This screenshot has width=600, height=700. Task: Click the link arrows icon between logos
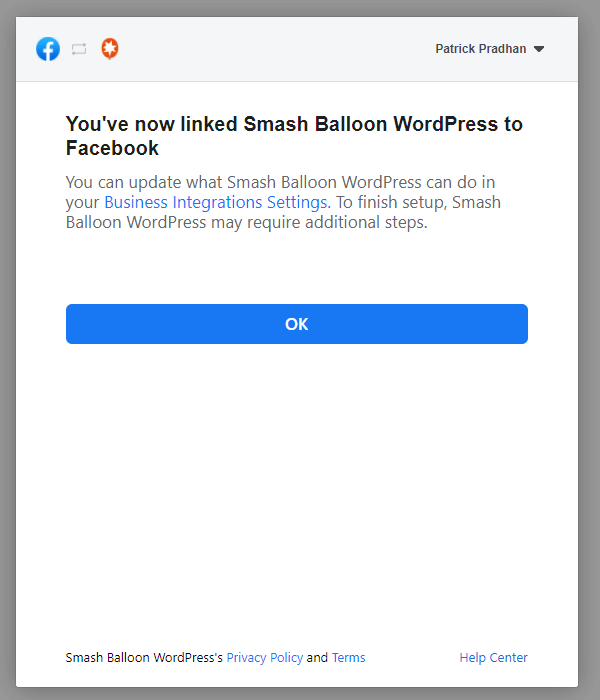coord(79,49)
